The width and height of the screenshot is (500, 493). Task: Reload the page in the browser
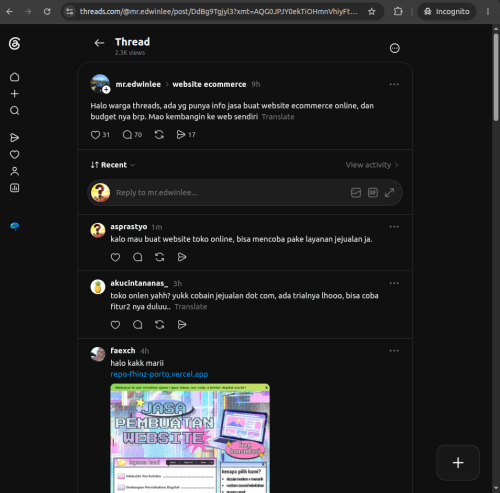click(47, 12)
